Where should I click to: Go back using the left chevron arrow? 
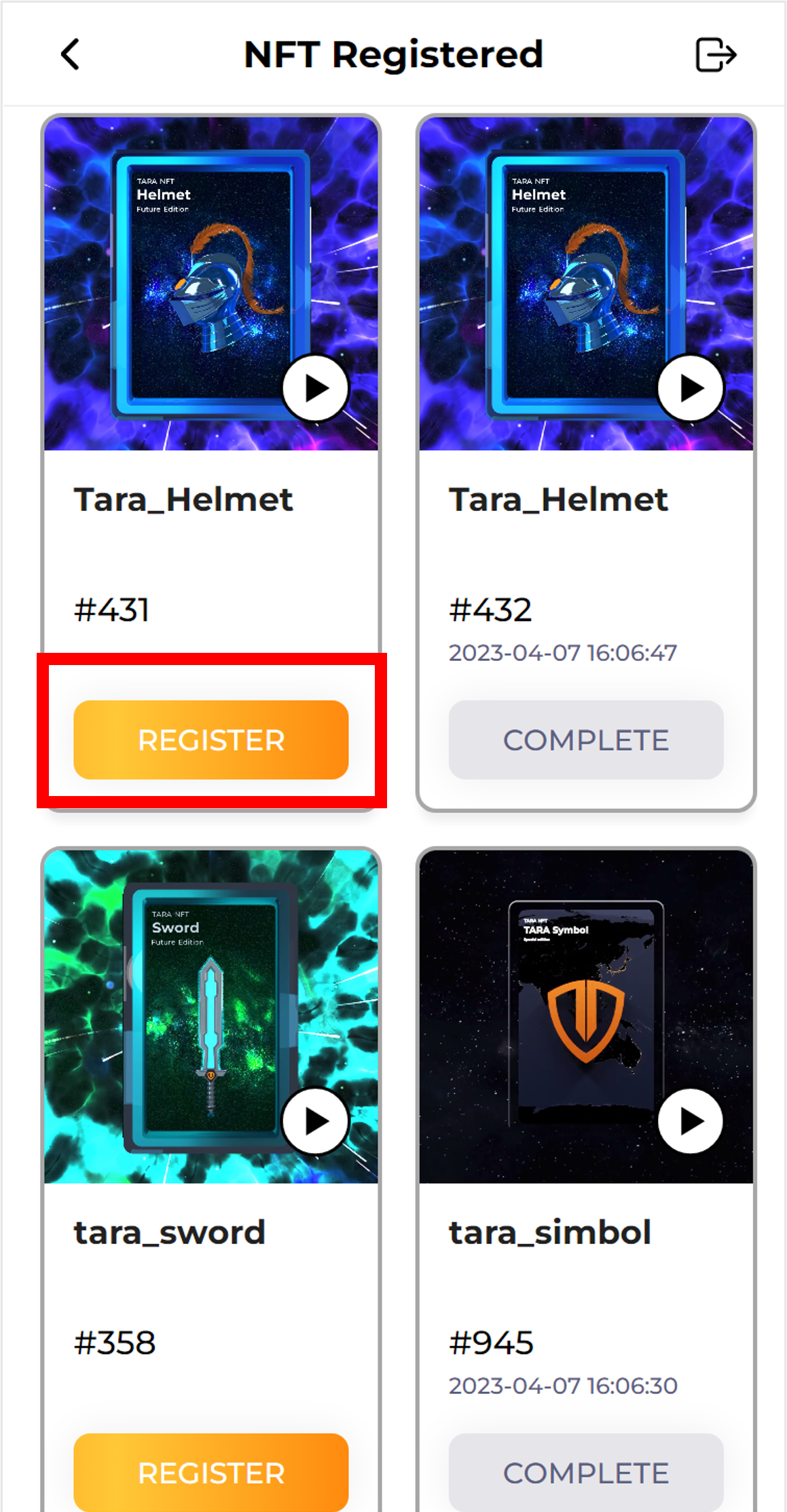click(x=71, y=54)
